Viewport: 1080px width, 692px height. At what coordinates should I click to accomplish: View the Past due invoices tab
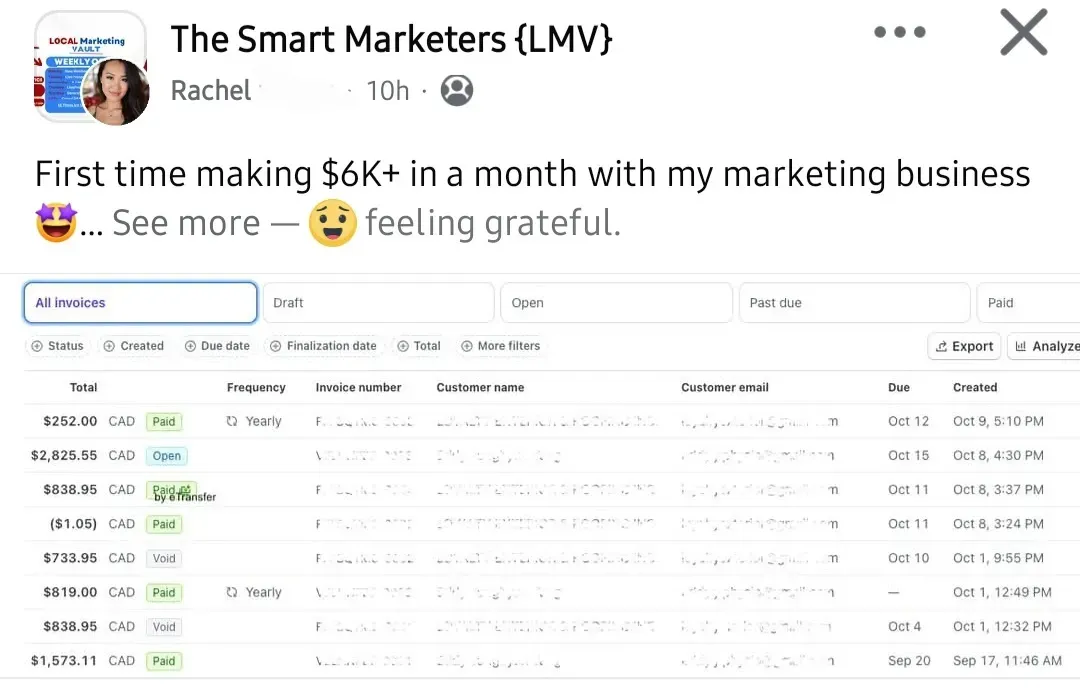coord(854,303)
